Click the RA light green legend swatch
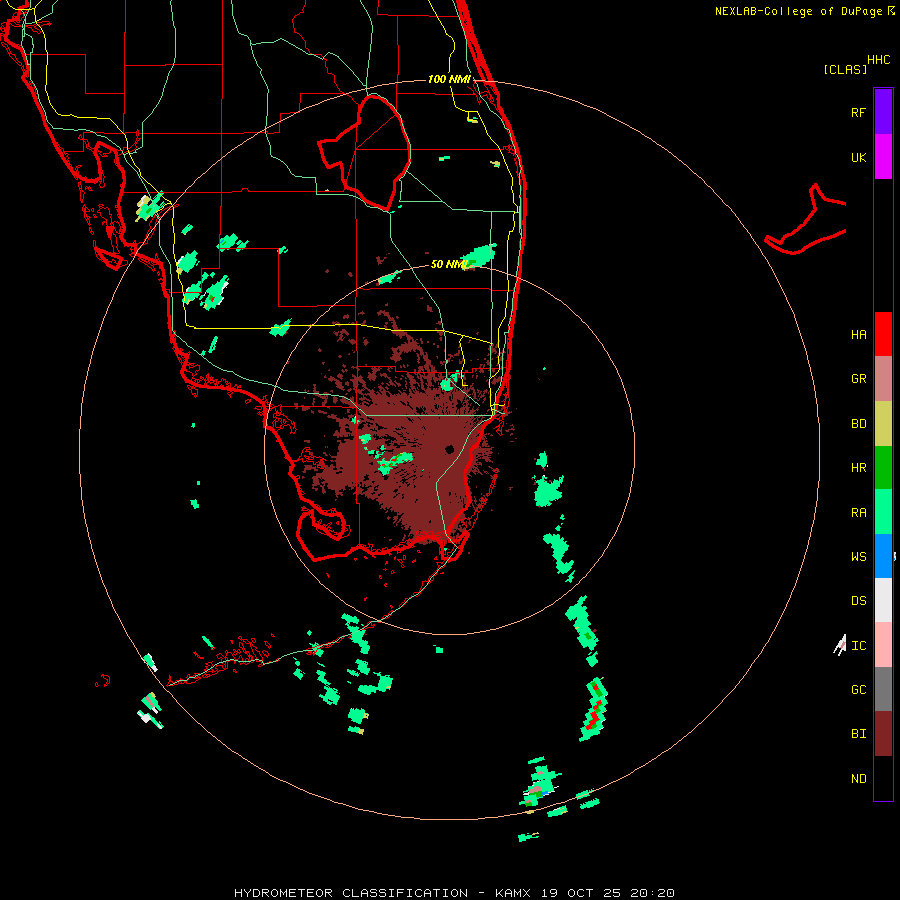This screenshot has height=900, width=900. [883, 511]
